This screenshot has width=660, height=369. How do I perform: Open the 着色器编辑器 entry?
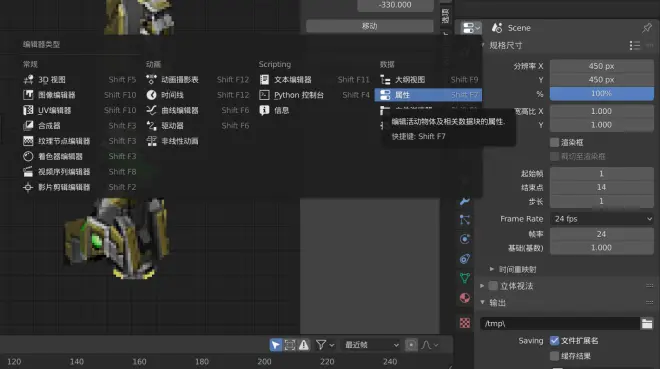coord(80,156)
